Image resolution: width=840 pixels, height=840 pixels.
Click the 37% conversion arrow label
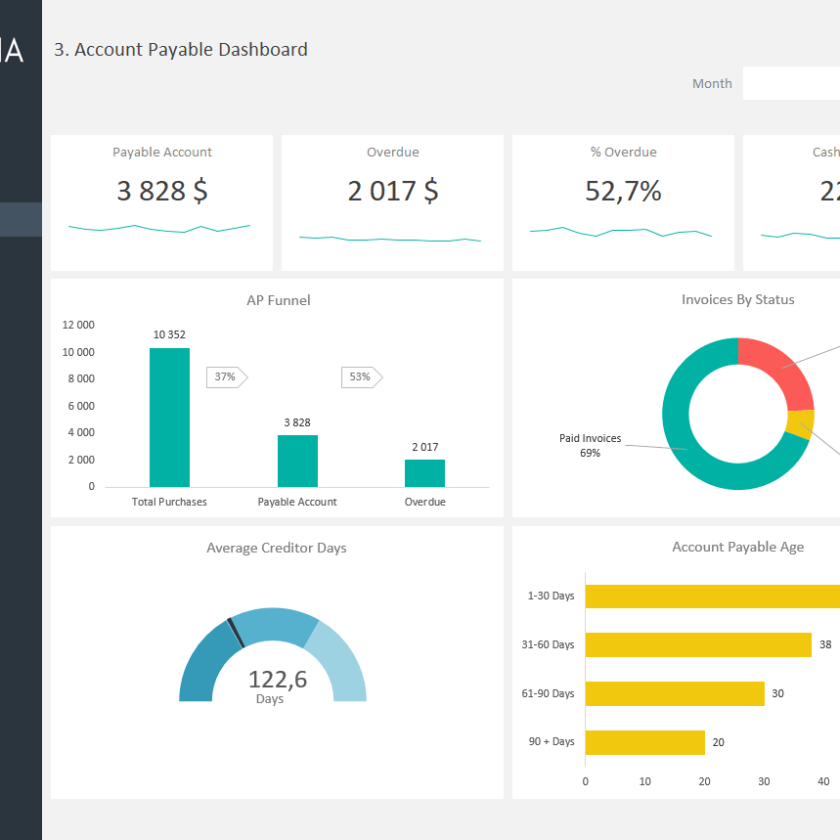[x=226, y=377]
